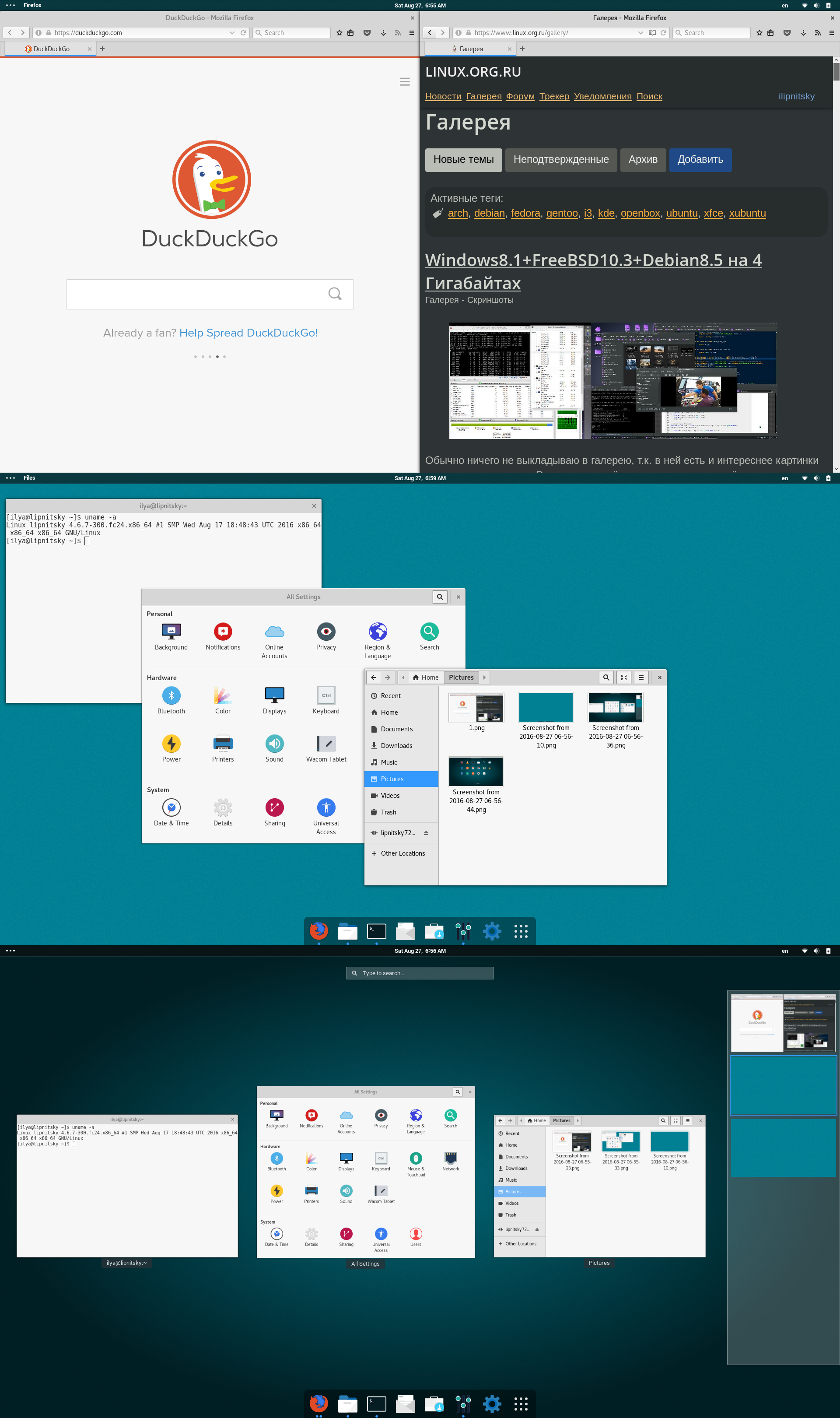Expand URL history dropdown in duckduckgo.com address bar
Viewport: 840px width, 1418px height.
232,33
